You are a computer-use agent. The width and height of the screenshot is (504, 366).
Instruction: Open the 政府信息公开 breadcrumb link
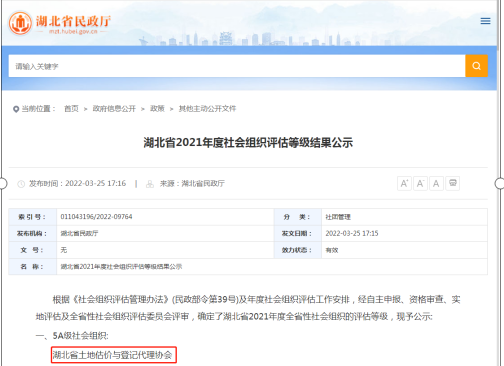click(114, 109)
